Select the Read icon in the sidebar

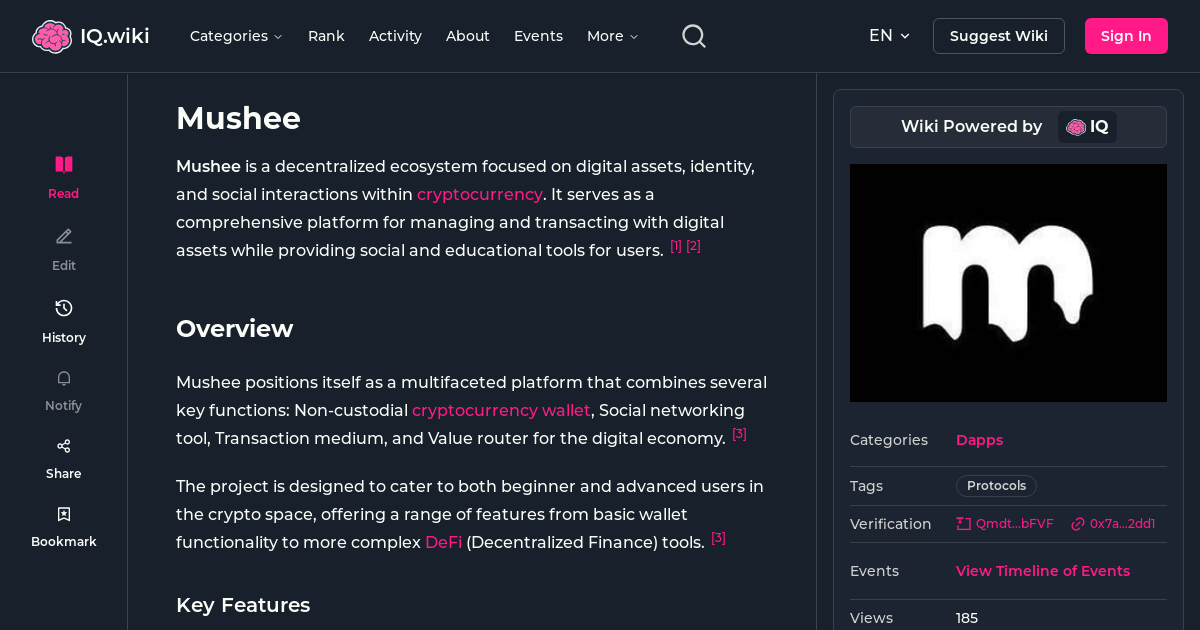point(63,164)
